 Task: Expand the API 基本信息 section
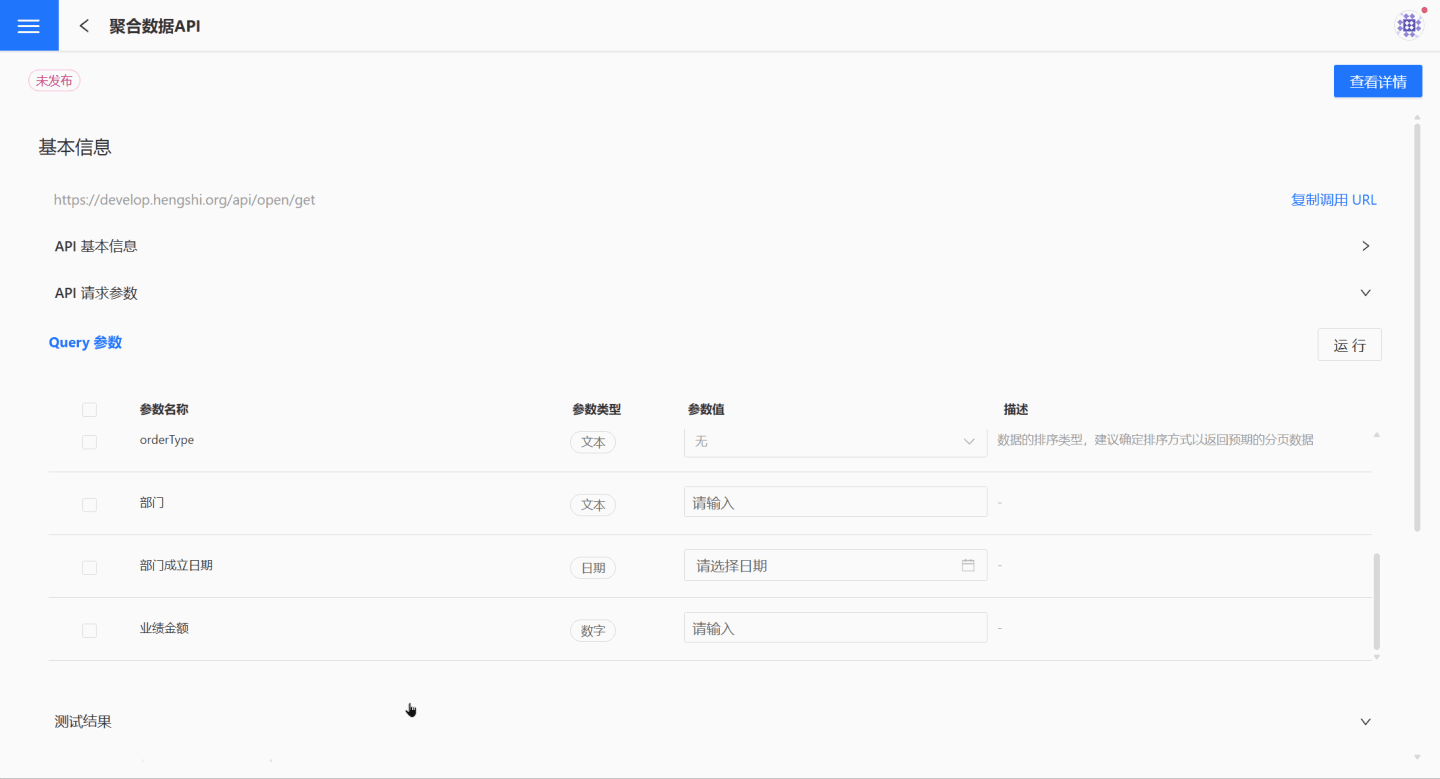(x=1365, y=246)
